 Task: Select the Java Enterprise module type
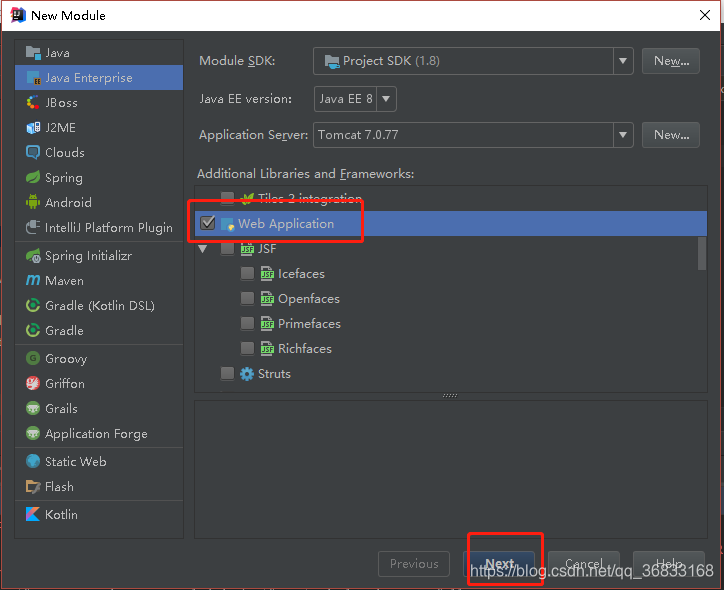click(x=99, y=78)
